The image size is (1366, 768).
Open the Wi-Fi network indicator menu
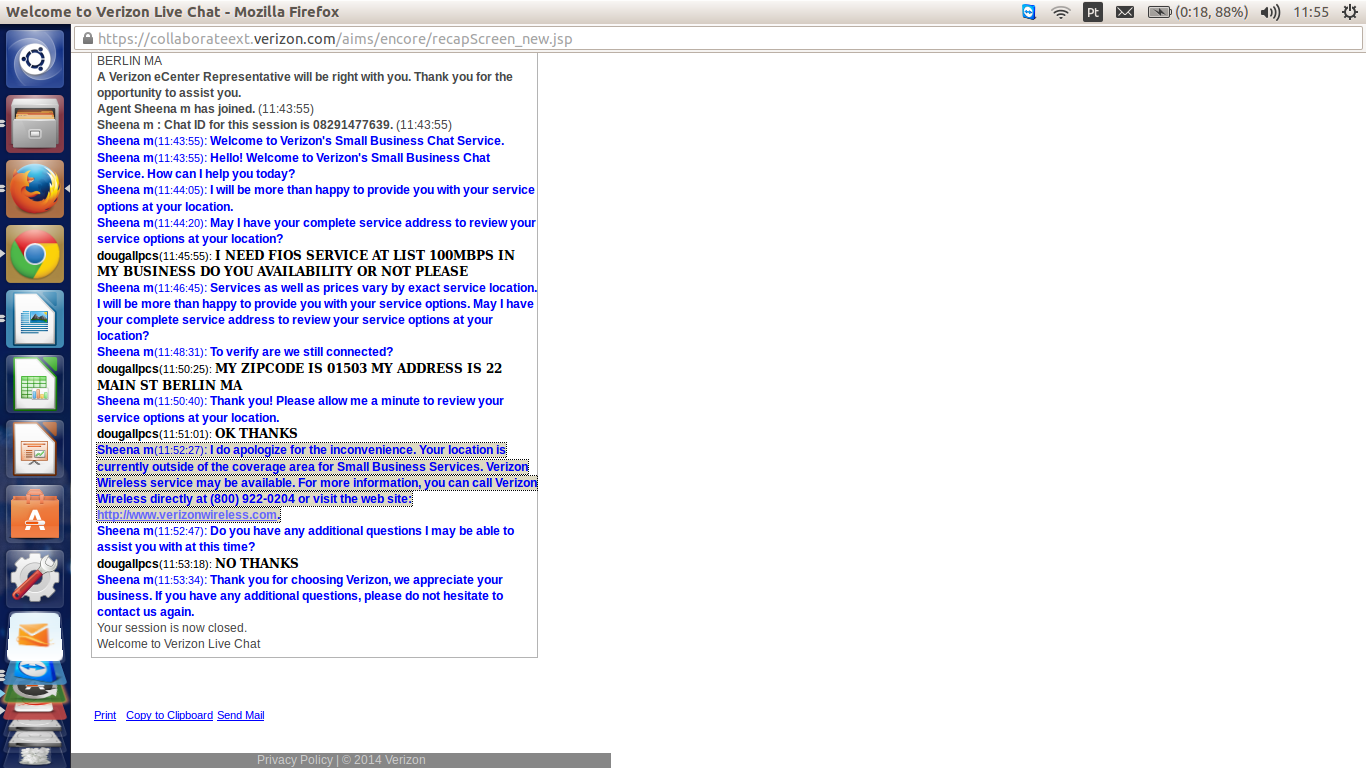coord(1061,12)
